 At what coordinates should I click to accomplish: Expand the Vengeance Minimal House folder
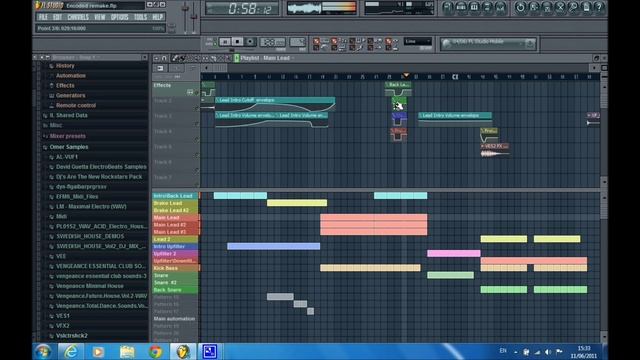click(89, 286)
